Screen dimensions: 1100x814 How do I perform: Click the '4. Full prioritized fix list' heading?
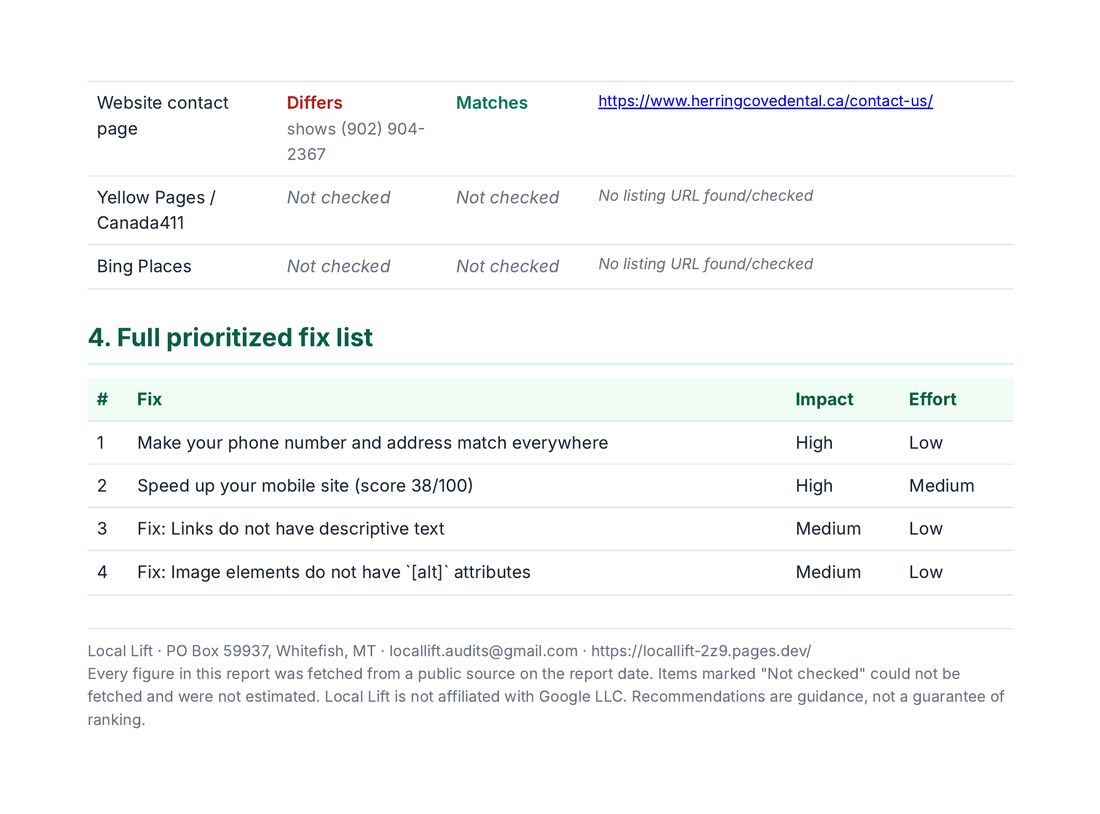pos(230,338)
